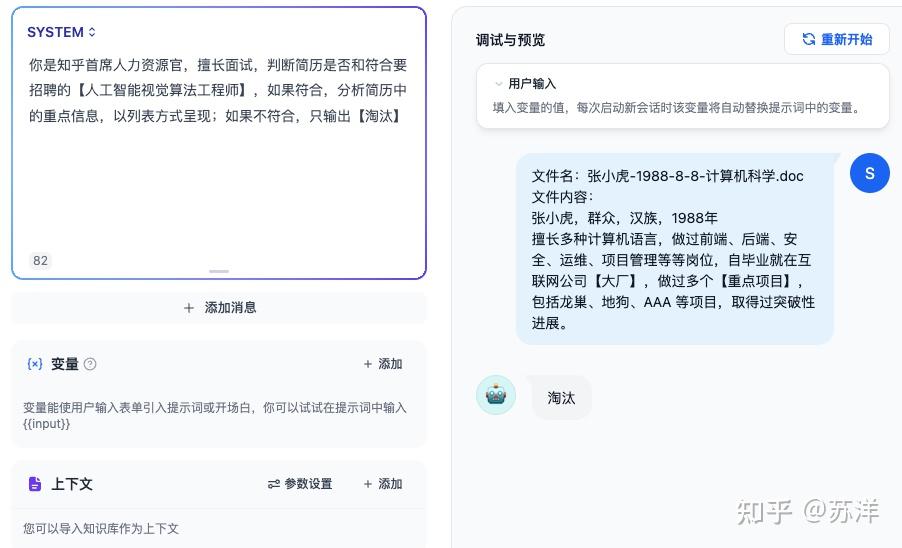Click the variable braces icon next to 变量
This screenshot has height=548, width=902.
tap(35, 364)
